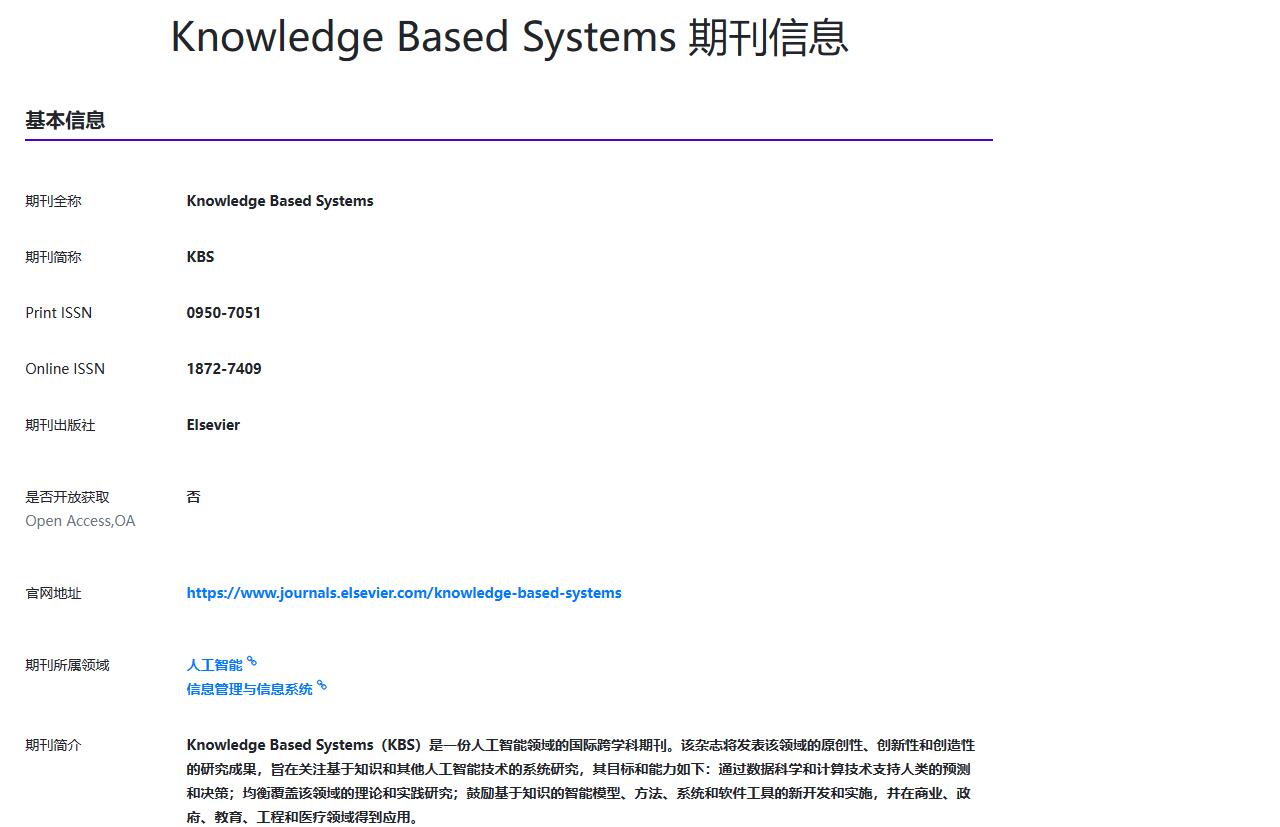Open the 信息管理与信息系统 field link
Viewport: 1280px width, 827px height.
tap(249, 689)
